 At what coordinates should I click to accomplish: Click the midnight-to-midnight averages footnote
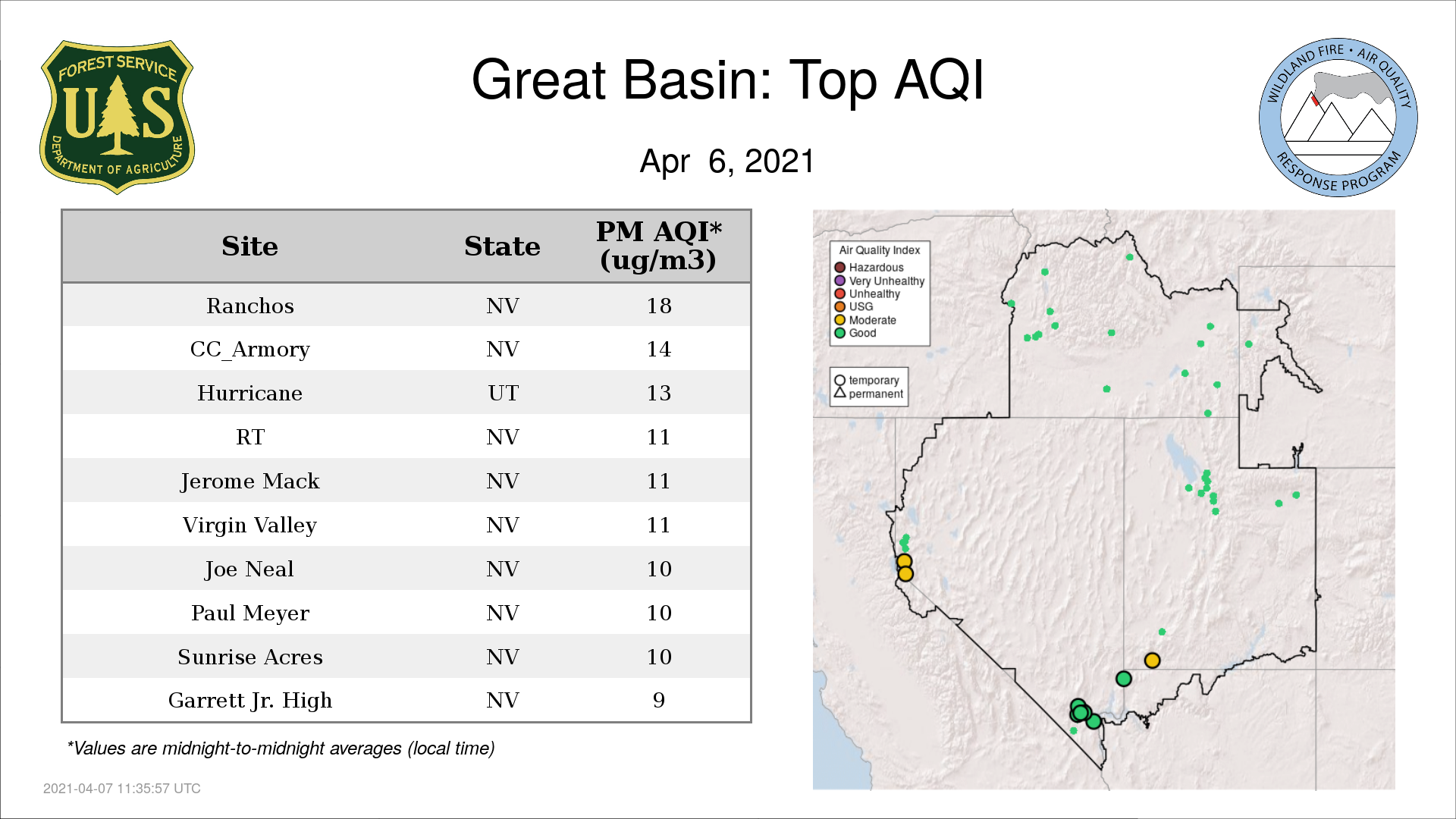pos(281,748)
